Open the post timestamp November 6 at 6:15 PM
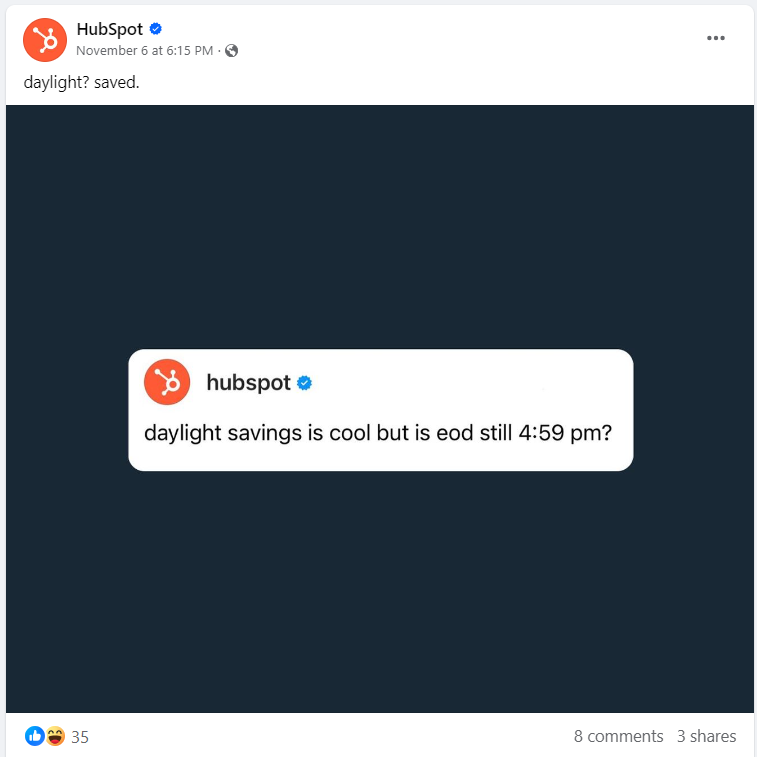Image resolution: width=757 pixels, height=757 pixels. 144,51
